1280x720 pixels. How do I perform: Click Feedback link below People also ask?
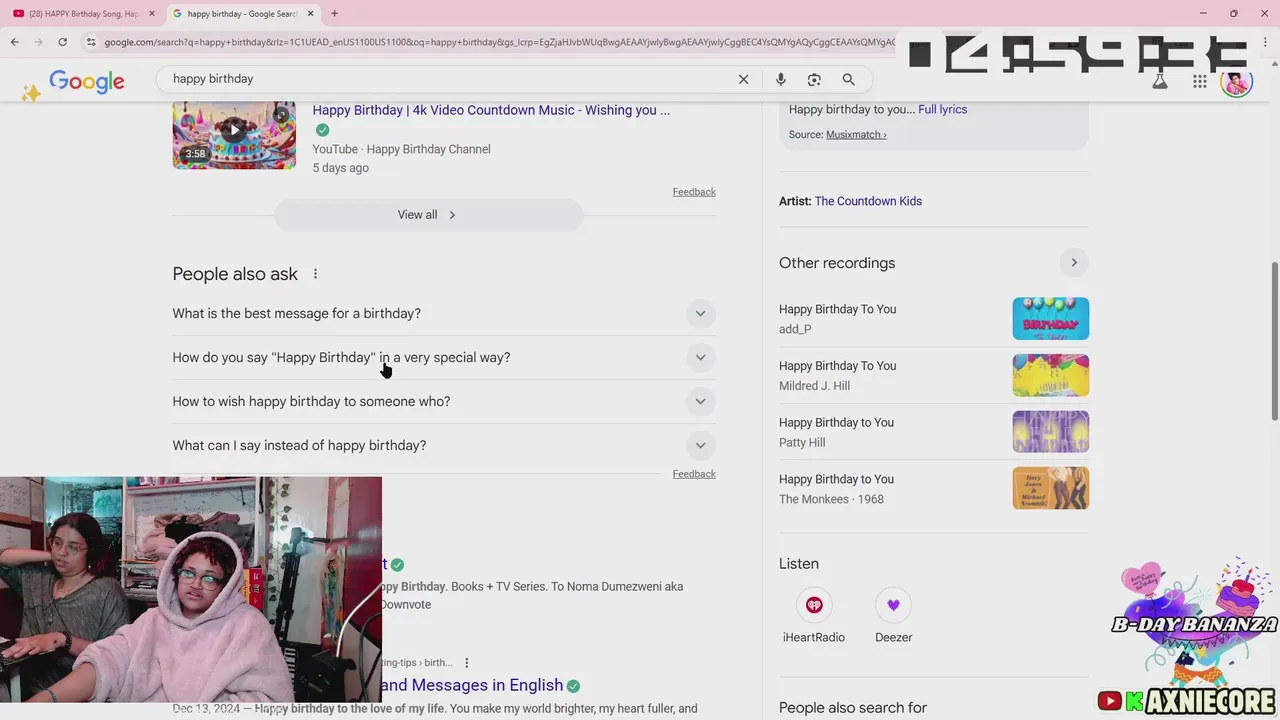694,474
